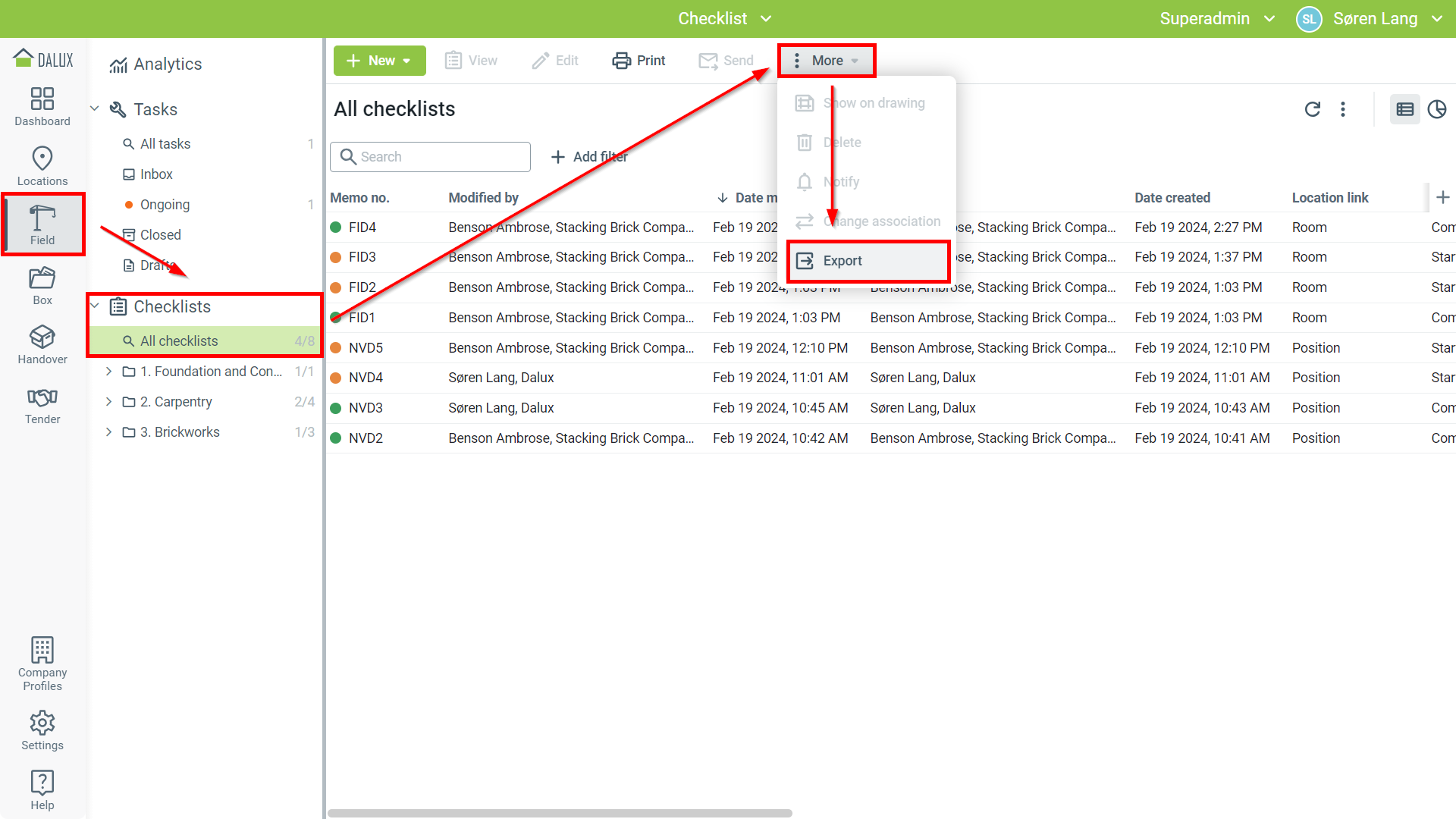Collapse the Tasks tree section
This screenshot has height=819, width=1456.
coord(95,109)
